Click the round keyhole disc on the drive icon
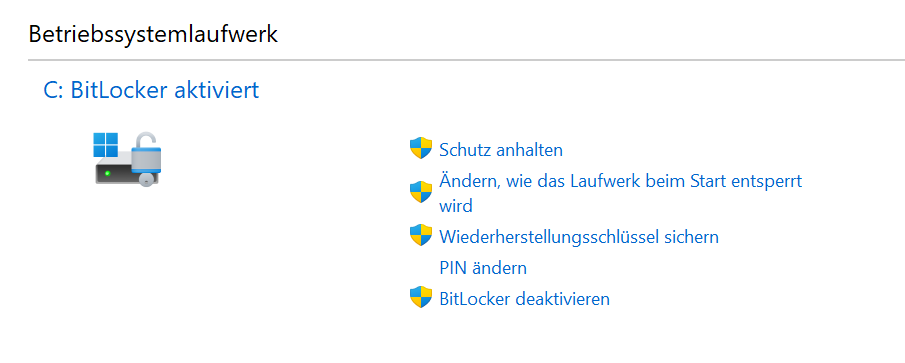 147,179
